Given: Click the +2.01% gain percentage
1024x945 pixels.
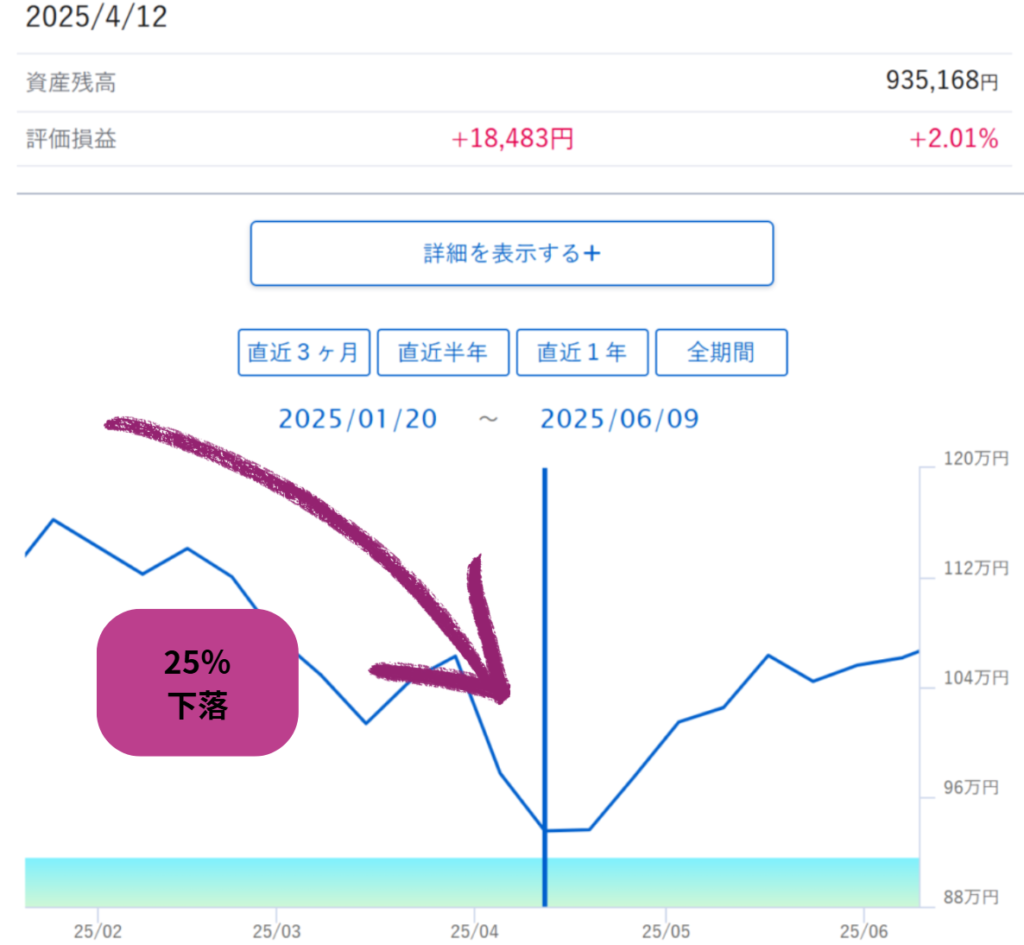Looking at the screenshot, I should [953, 139].
